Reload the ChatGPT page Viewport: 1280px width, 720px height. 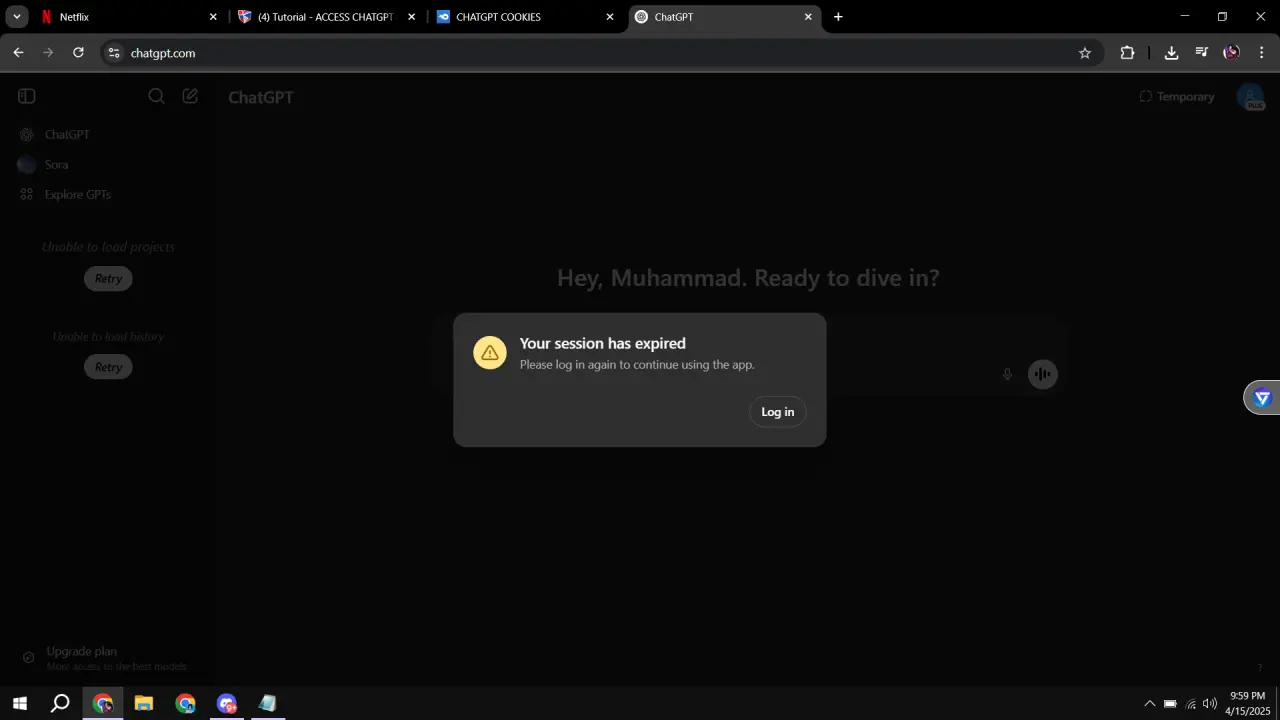coord(78,53)
